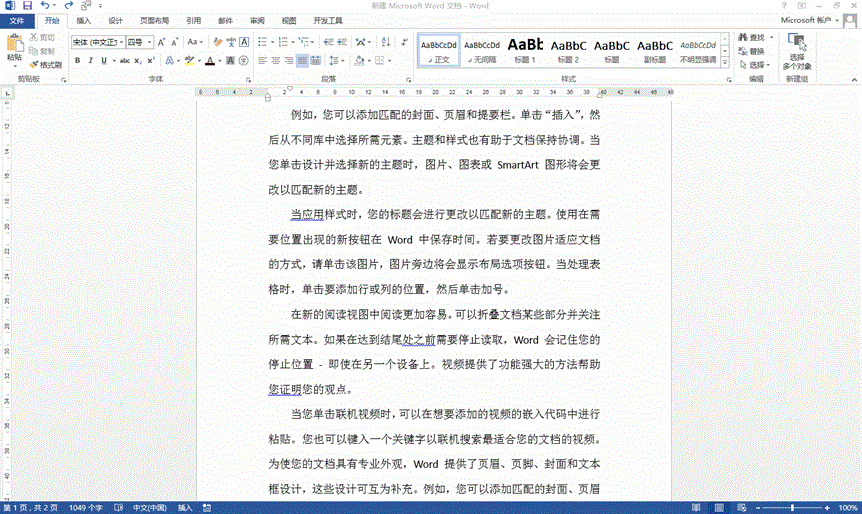Click the font color red A button
This screenshot has width=862, height=514.
tap(210, 61)
